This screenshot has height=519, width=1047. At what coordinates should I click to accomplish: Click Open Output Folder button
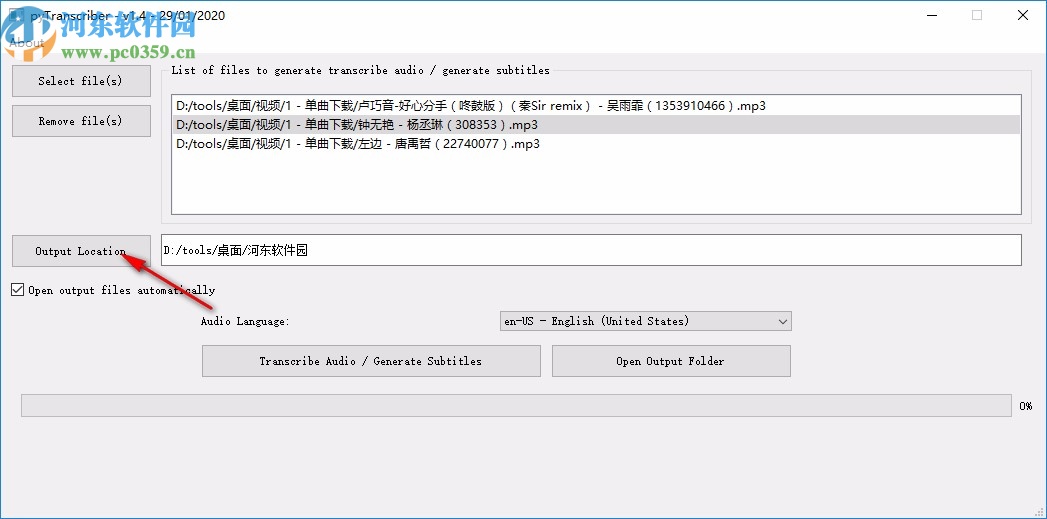(x=671, y=361)
